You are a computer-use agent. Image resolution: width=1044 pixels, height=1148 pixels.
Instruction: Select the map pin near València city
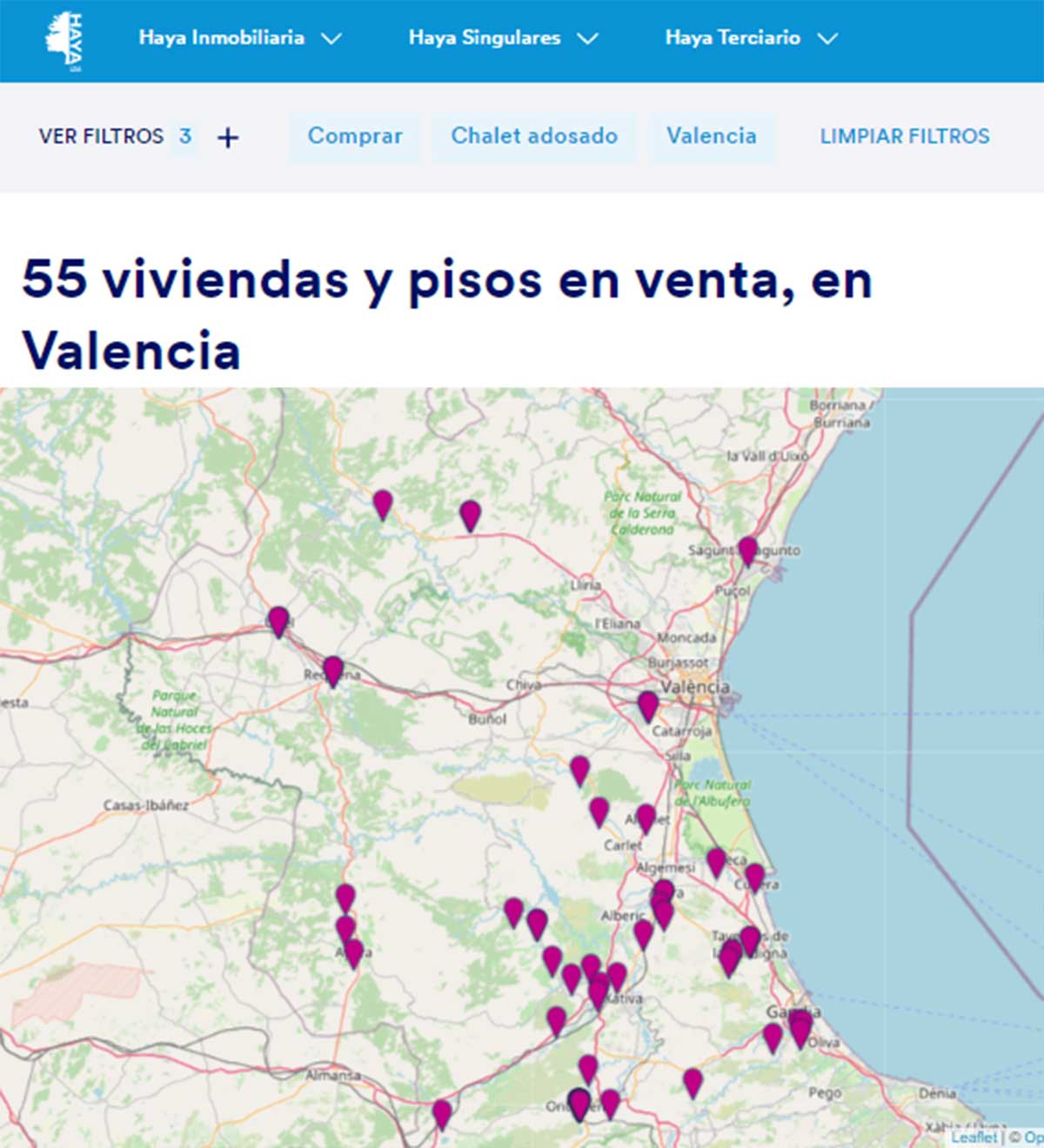coord(647,705)
